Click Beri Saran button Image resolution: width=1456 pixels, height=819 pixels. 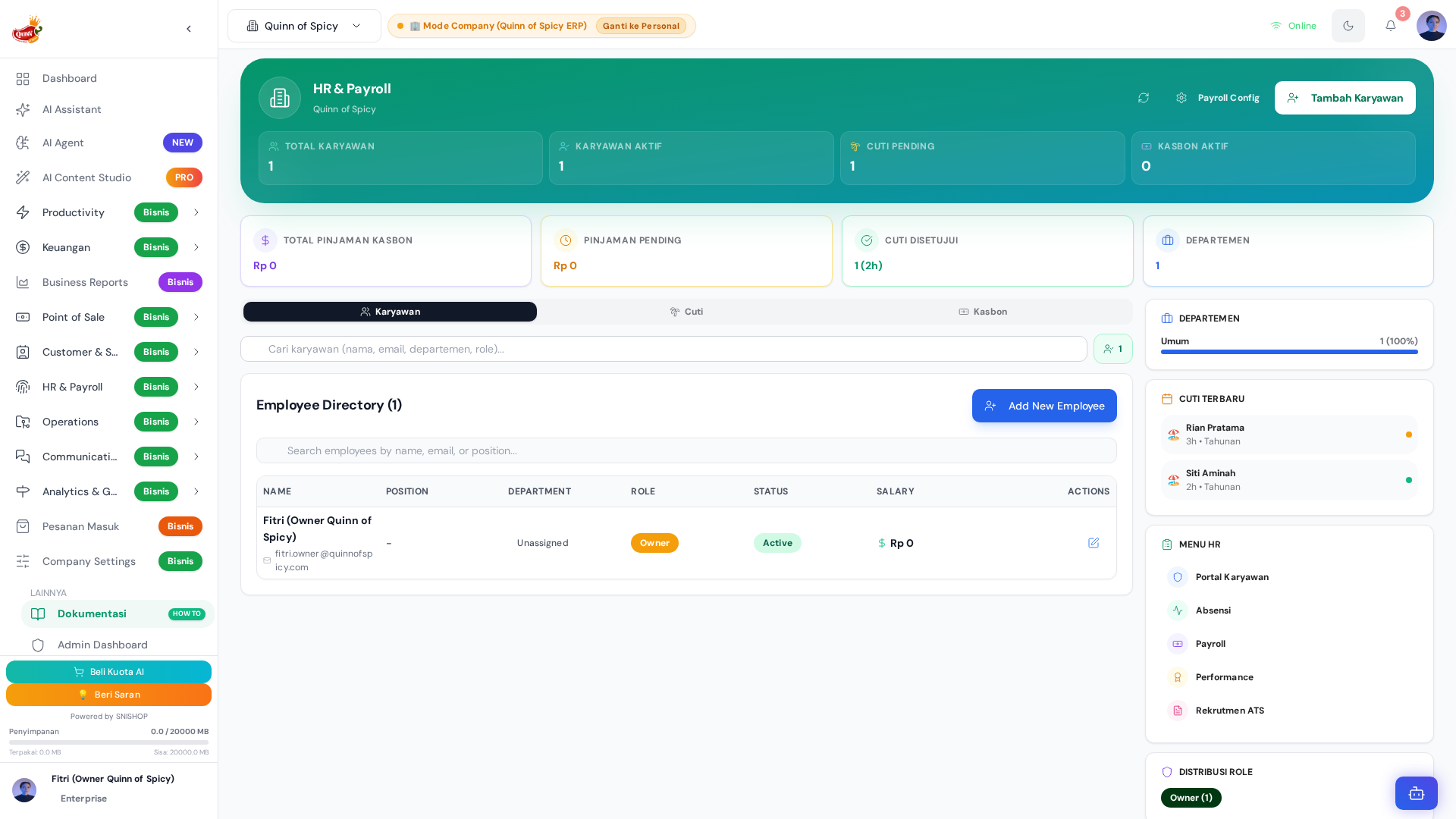tap(108, 695)
